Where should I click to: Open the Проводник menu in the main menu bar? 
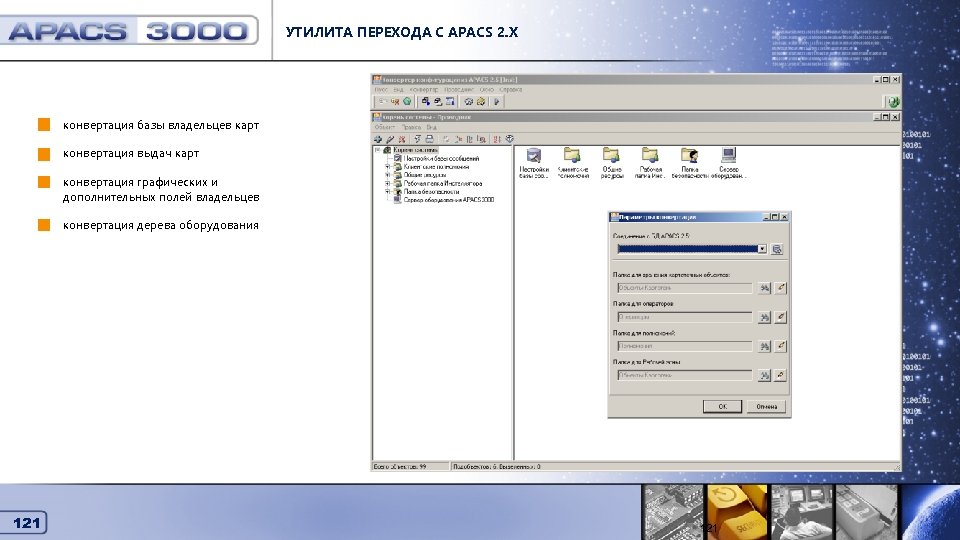459,89
